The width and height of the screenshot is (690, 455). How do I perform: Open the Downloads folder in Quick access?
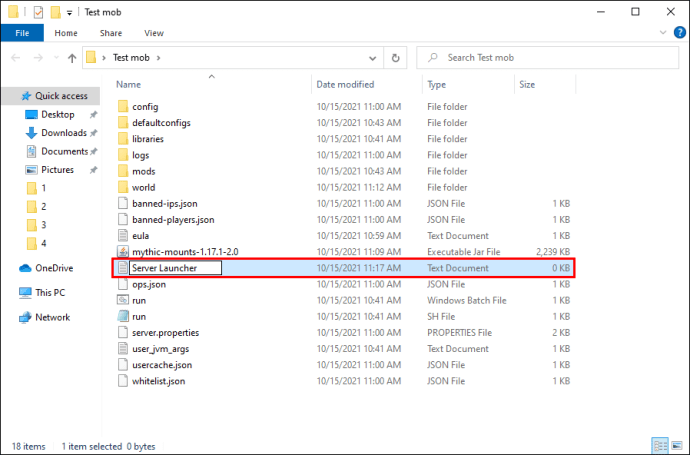click(x=64, y=132)
